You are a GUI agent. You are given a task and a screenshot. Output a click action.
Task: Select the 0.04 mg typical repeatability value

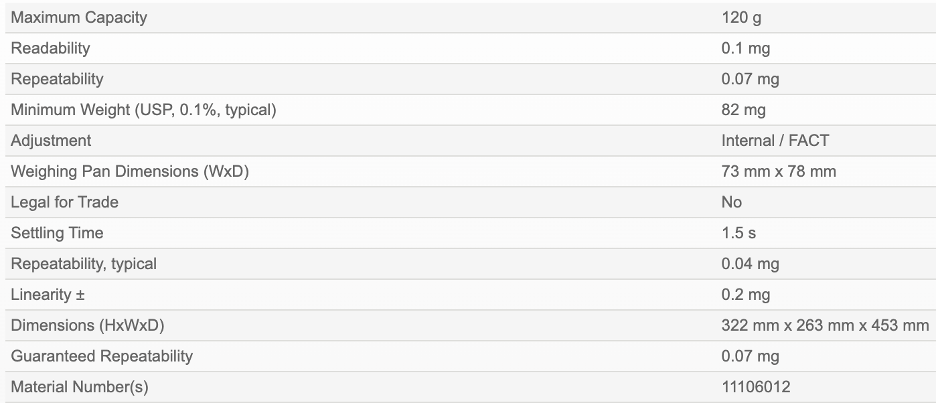click(750, 264)
